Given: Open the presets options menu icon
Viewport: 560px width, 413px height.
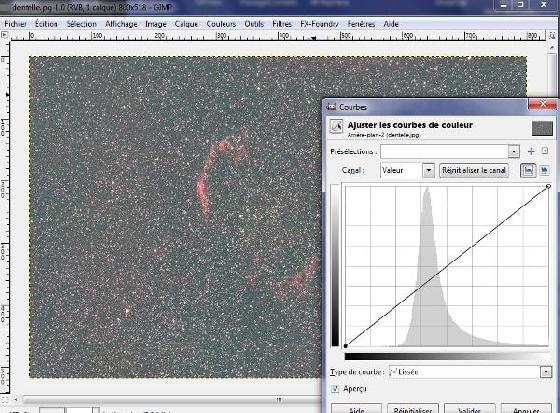Looking at the screenshot, I should [x=545, y=151].
